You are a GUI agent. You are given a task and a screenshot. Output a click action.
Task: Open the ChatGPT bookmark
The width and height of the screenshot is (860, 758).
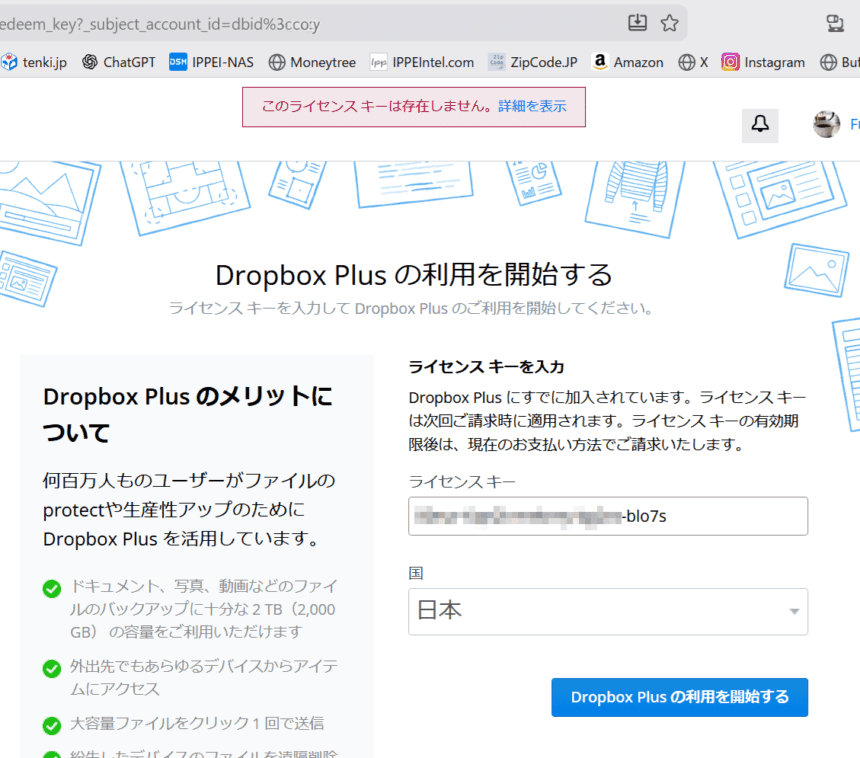[x=118, y=62]
